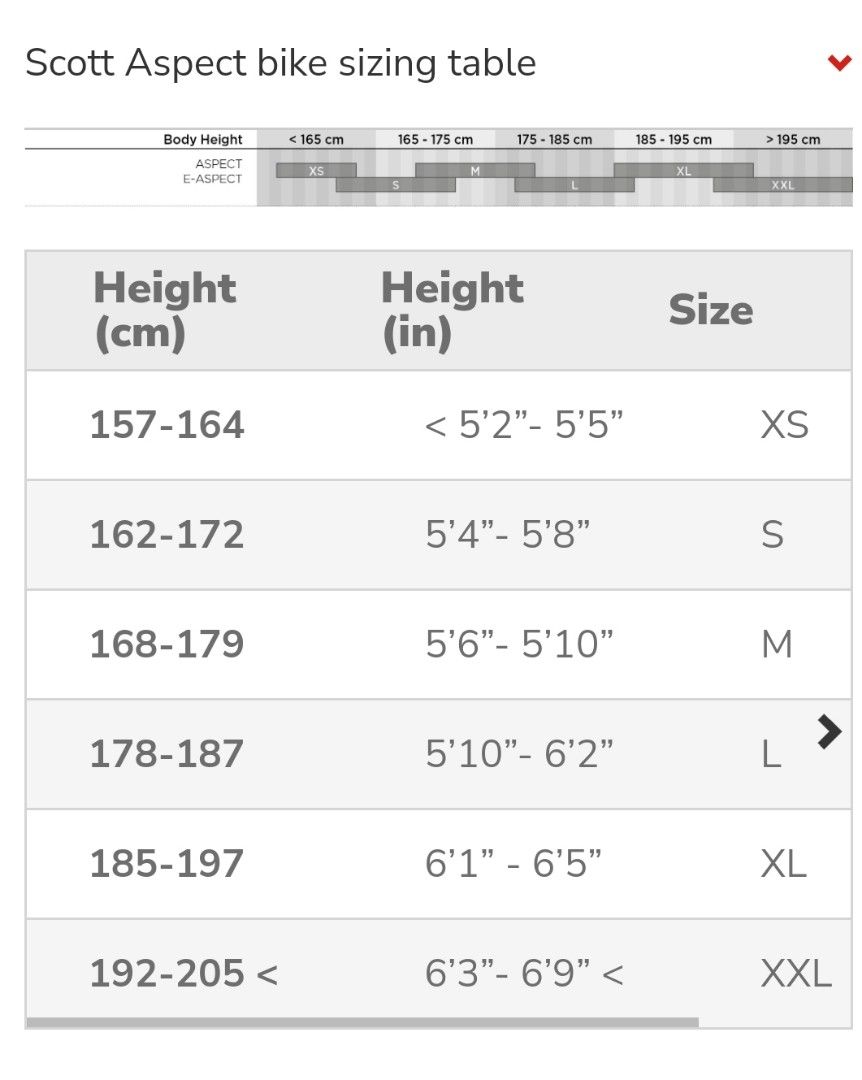Image resolution: width=862 pixels, height=1080 pixels.
Task: Select the M bar in the size chart
Action: [475, 170]
